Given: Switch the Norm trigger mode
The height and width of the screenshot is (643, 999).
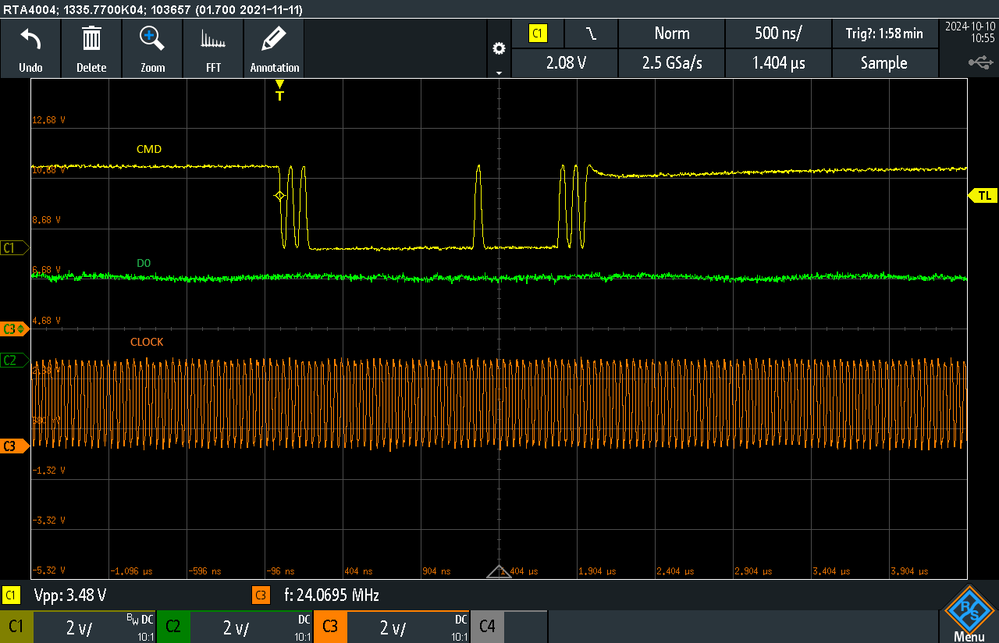Looking at the screenshot, I should [672, 34].
